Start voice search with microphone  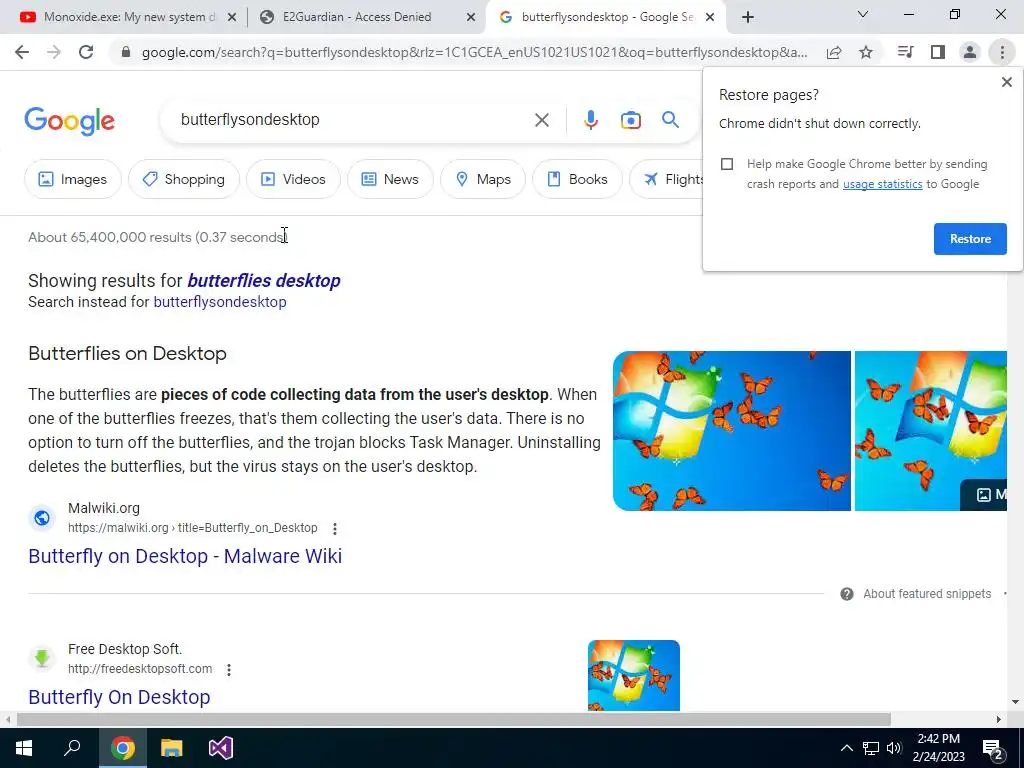click(590, 120)
